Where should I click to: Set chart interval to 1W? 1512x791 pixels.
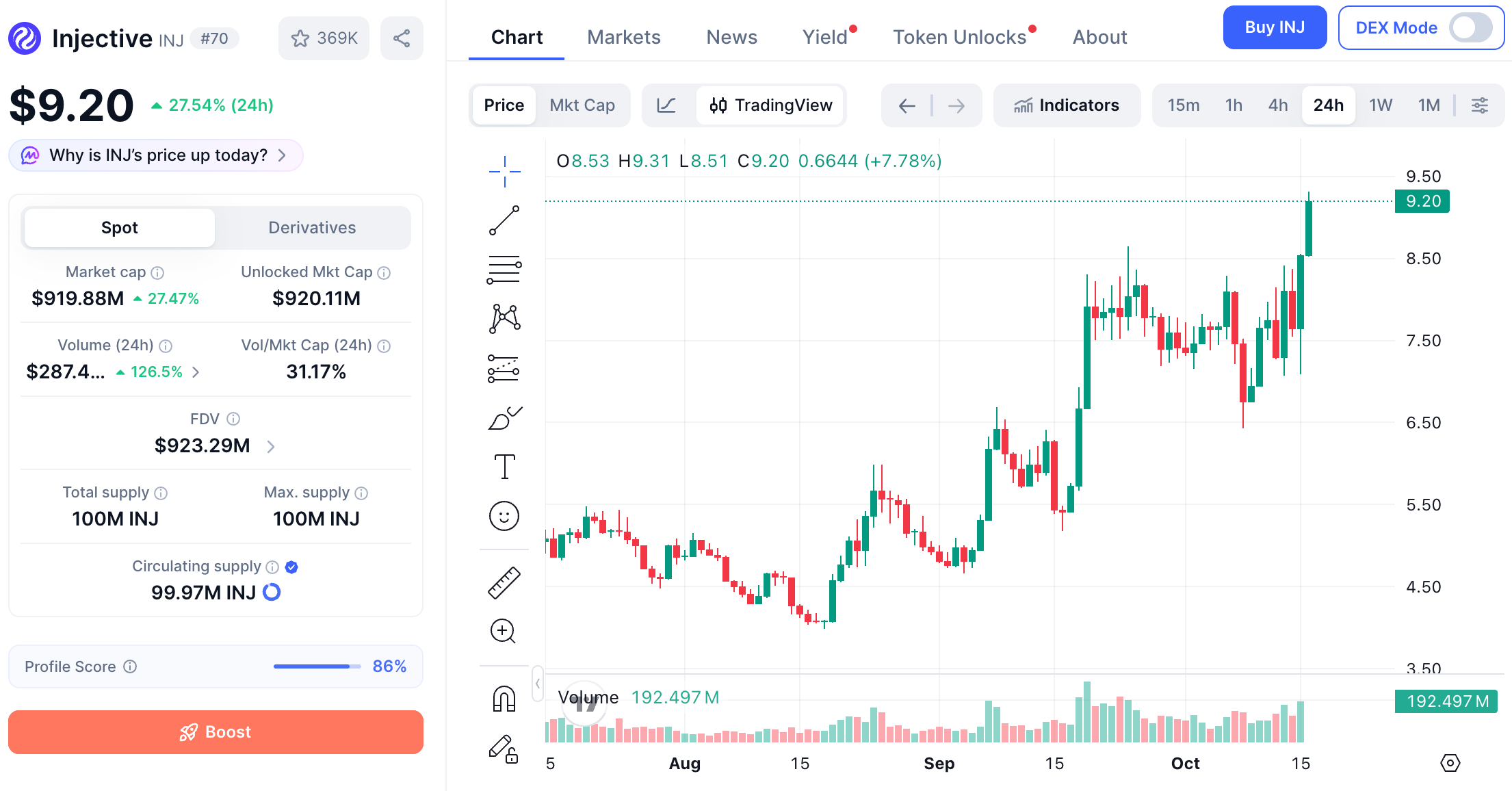(x=1381, y=105)
